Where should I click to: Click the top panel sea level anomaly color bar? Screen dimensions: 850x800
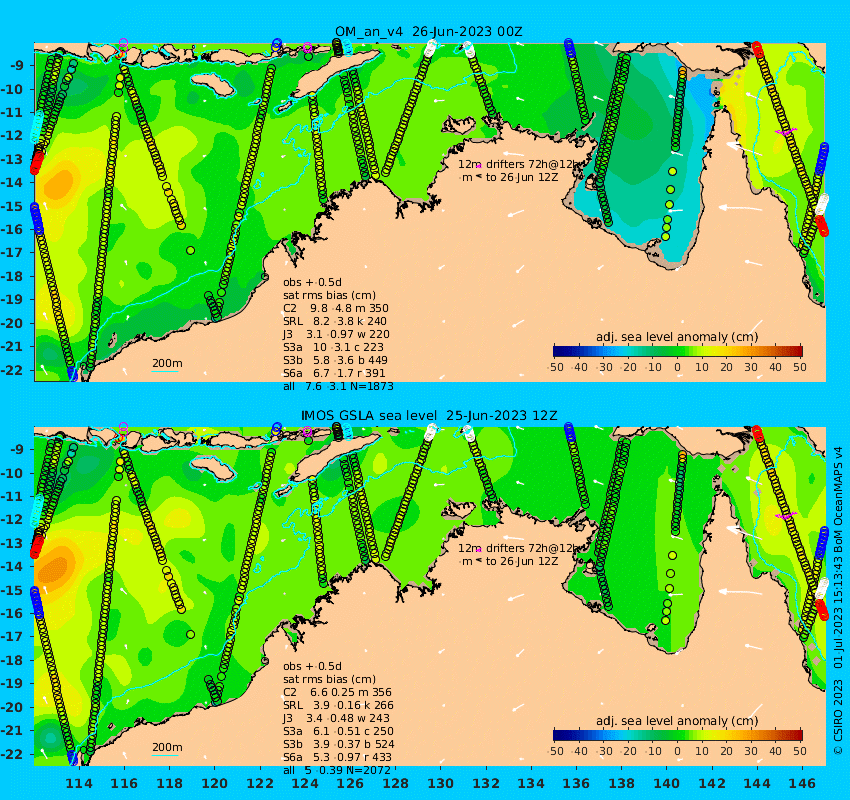678,351
